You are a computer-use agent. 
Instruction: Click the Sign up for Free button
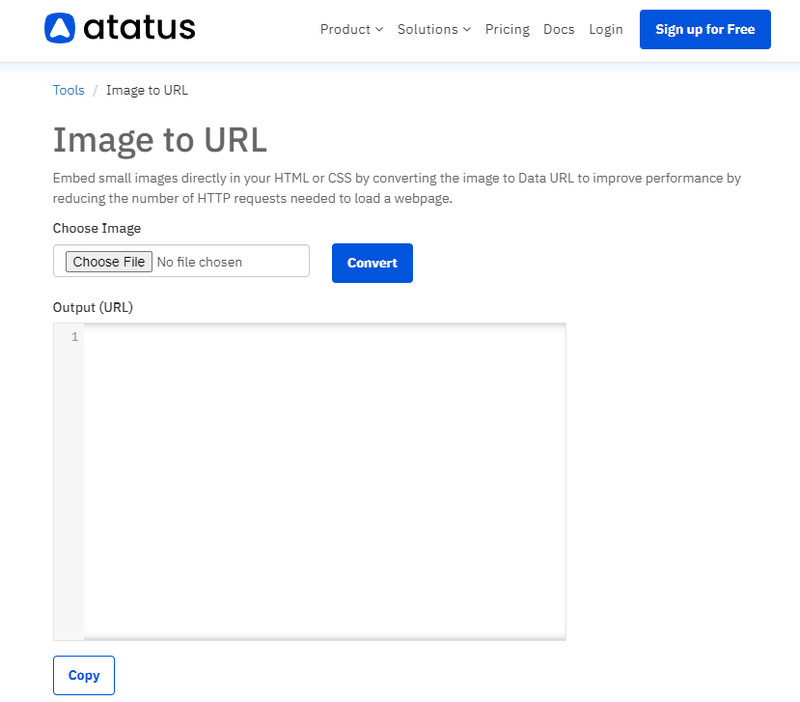click(x=705, y=30)
